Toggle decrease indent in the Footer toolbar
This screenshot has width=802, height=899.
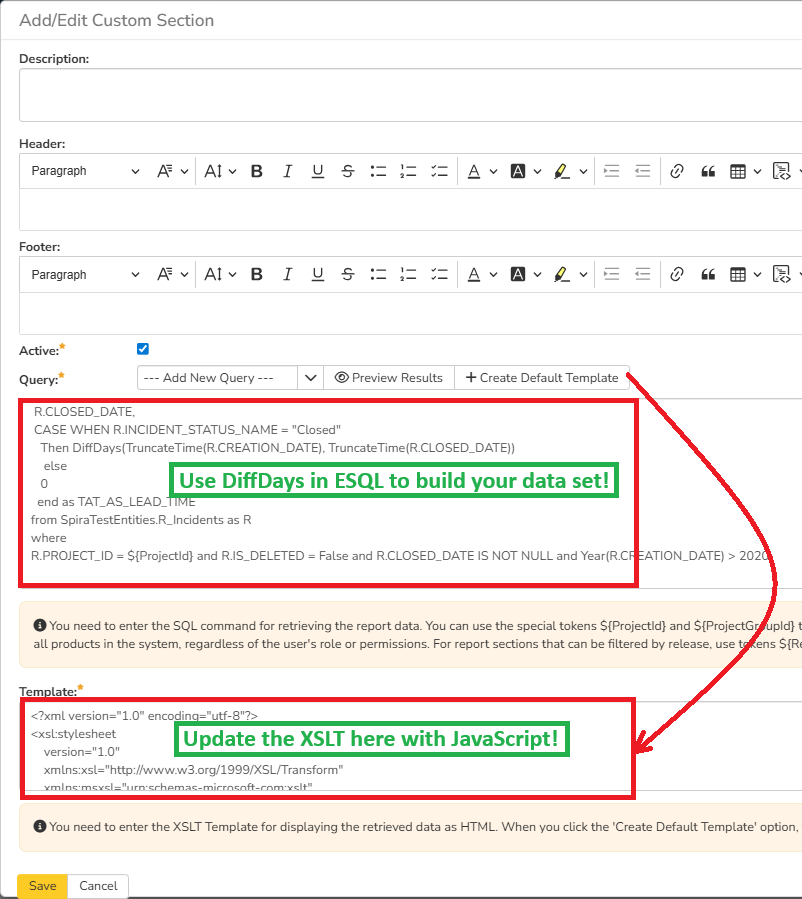641,273
